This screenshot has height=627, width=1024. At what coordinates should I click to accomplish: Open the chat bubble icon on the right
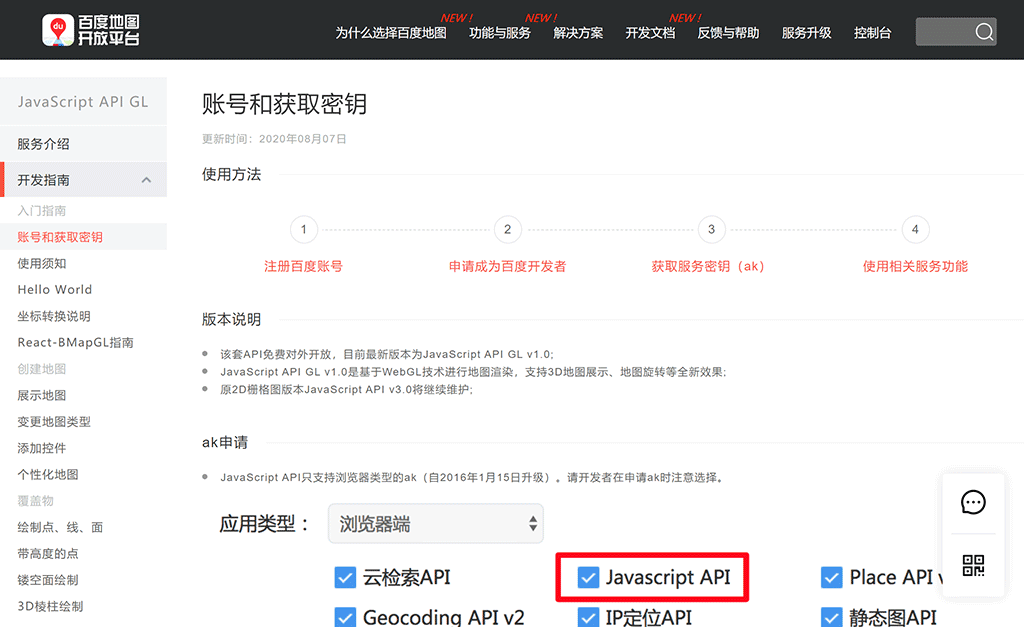point(973,502)
